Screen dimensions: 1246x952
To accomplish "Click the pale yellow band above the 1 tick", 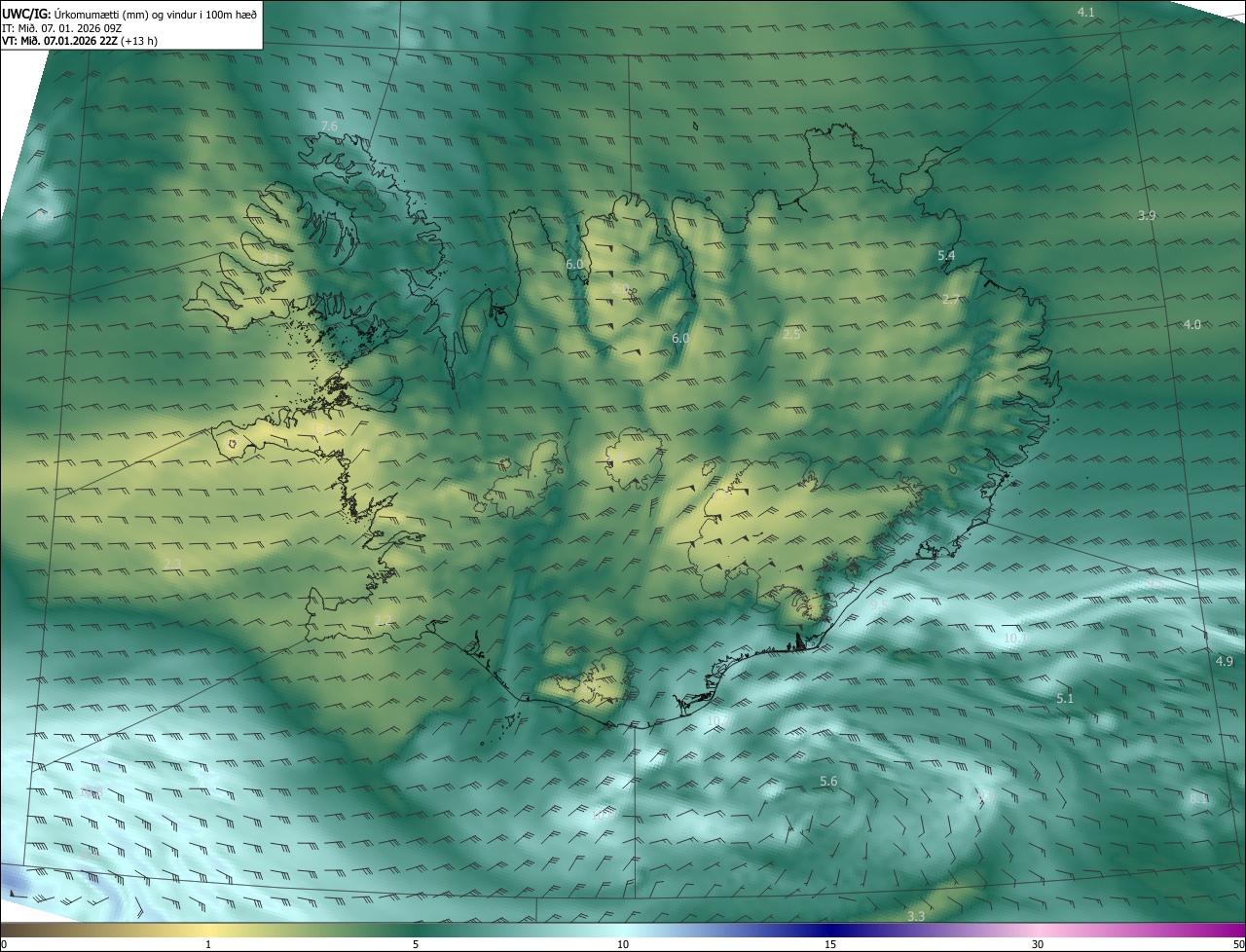I will pos(208,930).
